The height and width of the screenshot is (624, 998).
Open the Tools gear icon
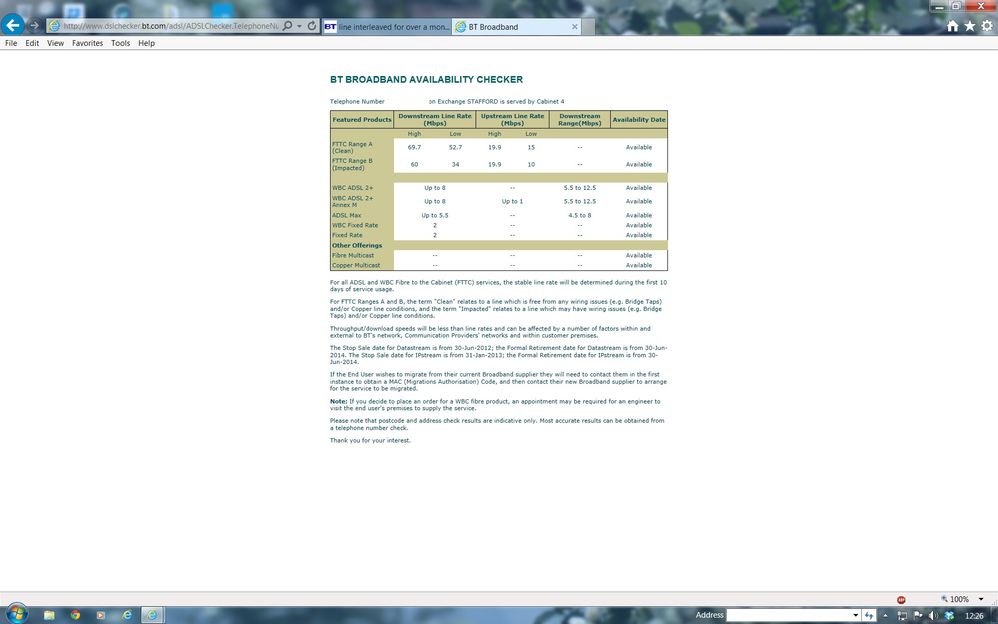(x=987, y=26)
